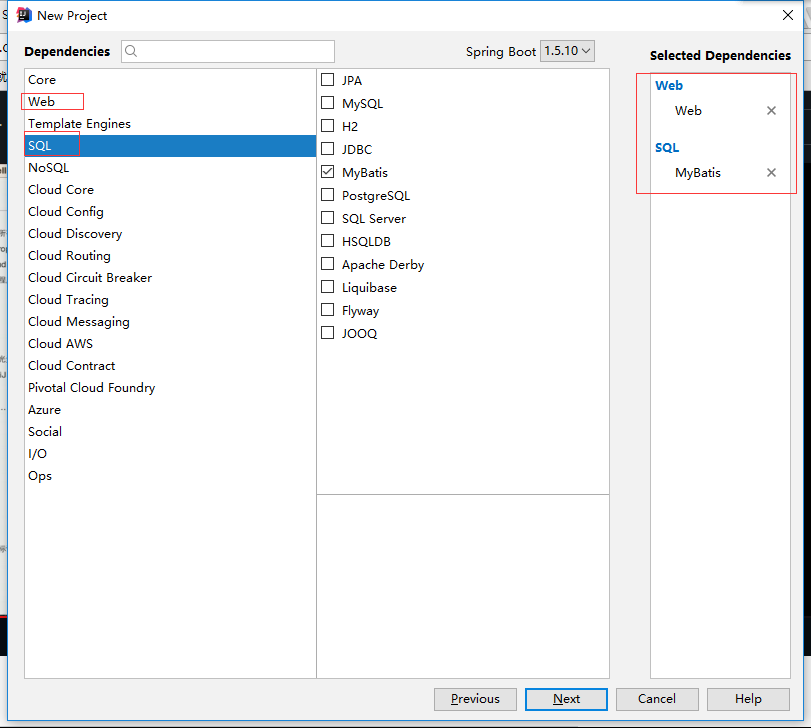Enable Apache Derby dependency

point(327,264)
